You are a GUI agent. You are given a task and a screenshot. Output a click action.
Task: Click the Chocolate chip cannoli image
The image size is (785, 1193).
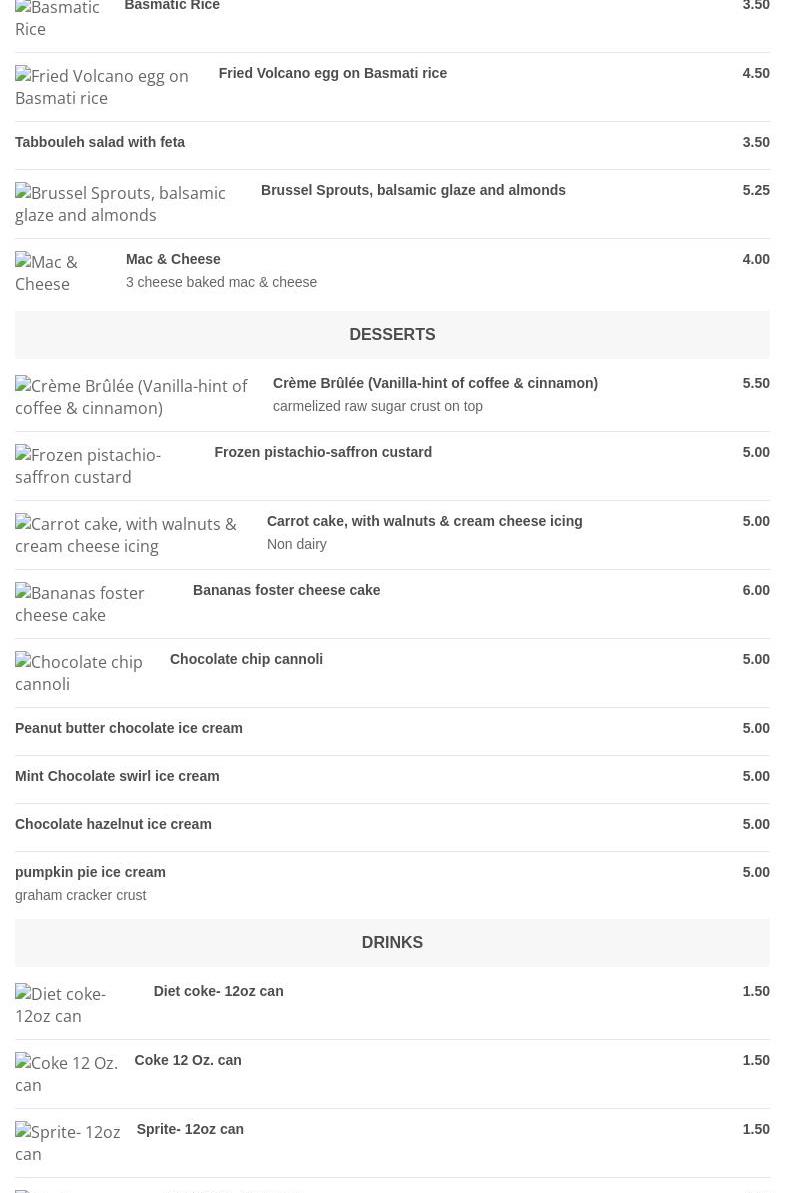85,673
